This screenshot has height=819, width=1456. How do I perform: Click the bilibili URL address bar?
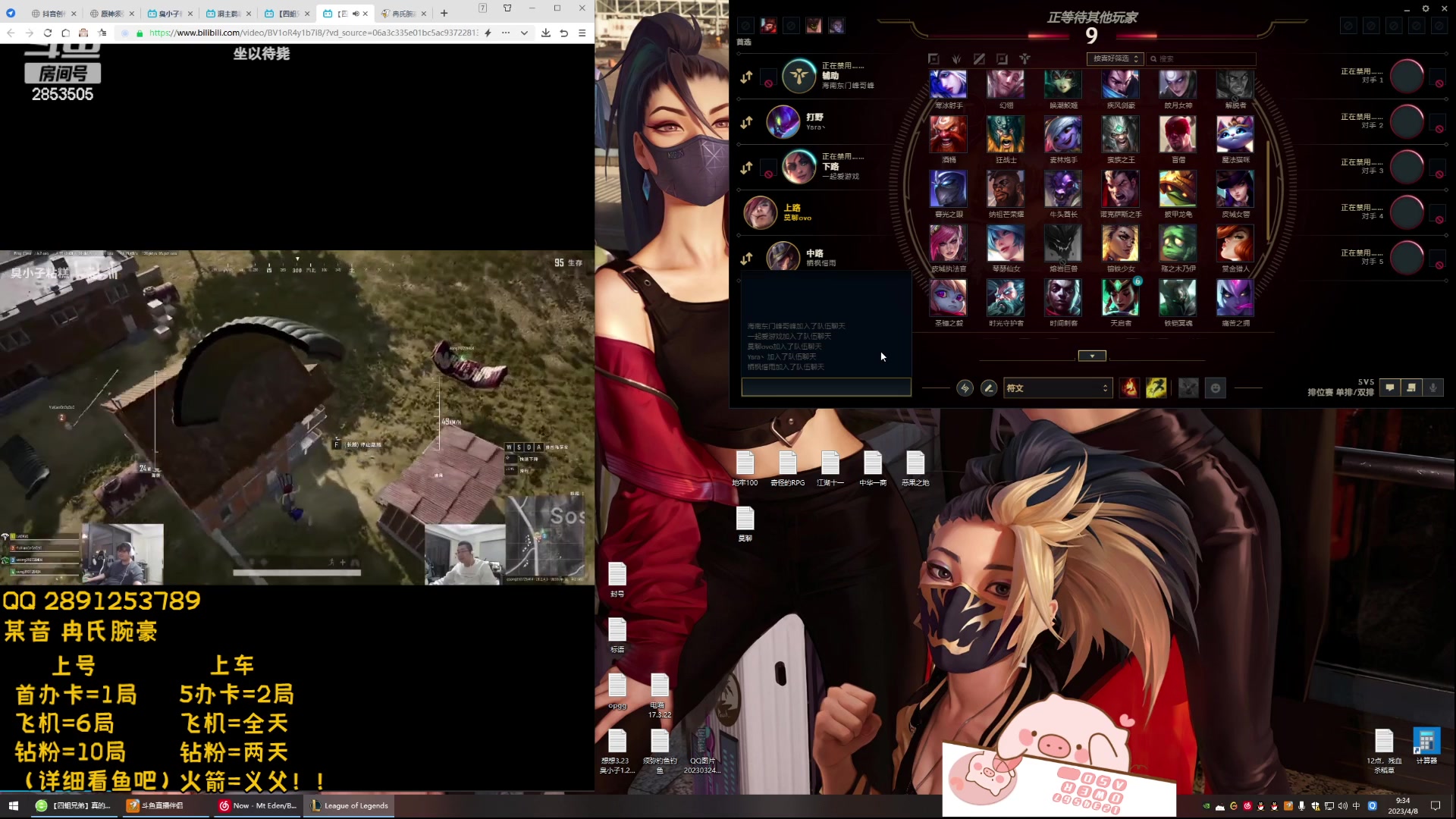pos(314,33)
